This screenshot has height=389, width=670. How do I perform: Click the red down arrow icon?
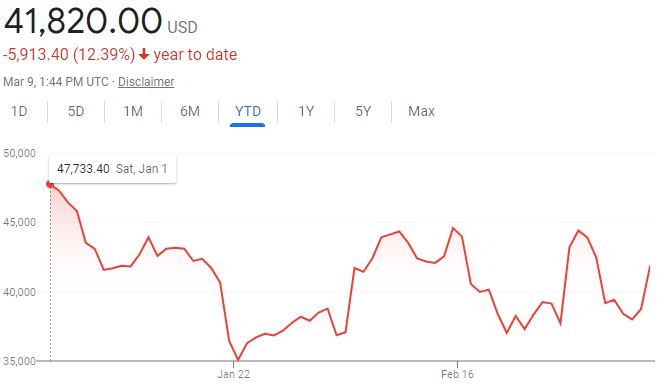coord(144,54)
